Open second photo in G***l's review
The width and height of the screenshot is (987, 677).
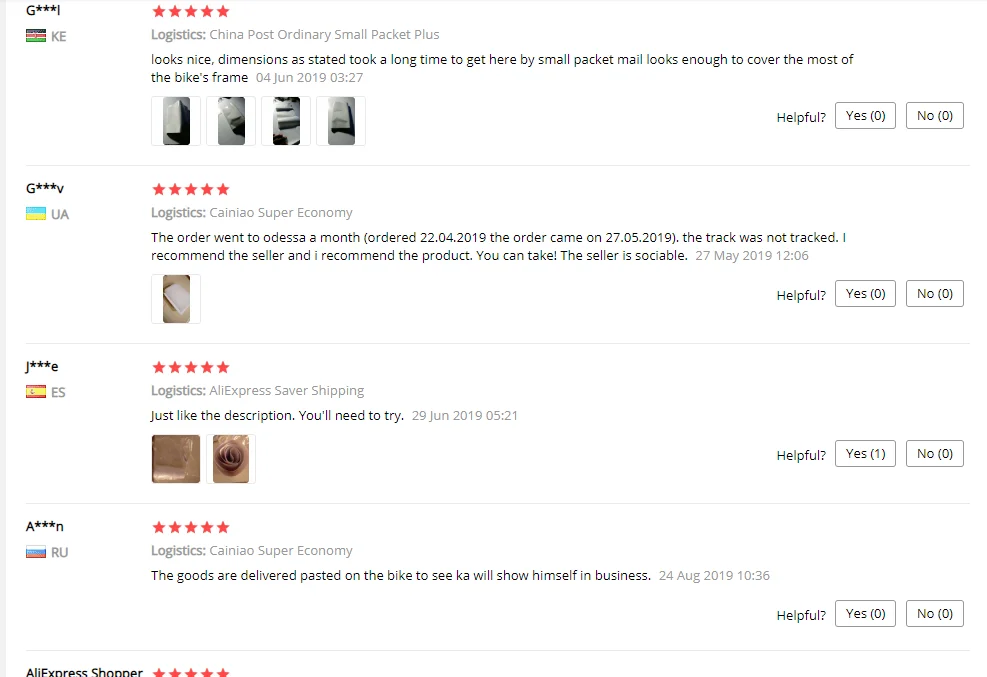[x=231, y=121]
